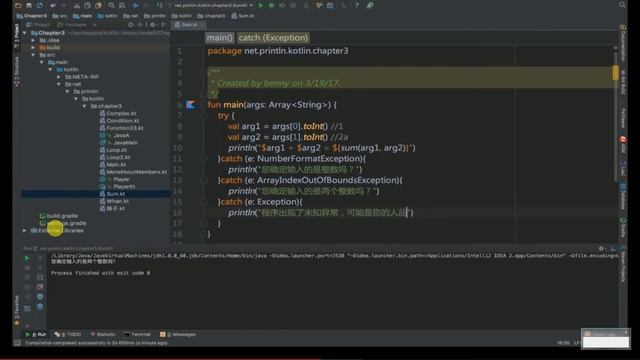The height and width of the screenshot is (360, 640).
Task: Expand the .idea folder
Action: coord(33,40)
